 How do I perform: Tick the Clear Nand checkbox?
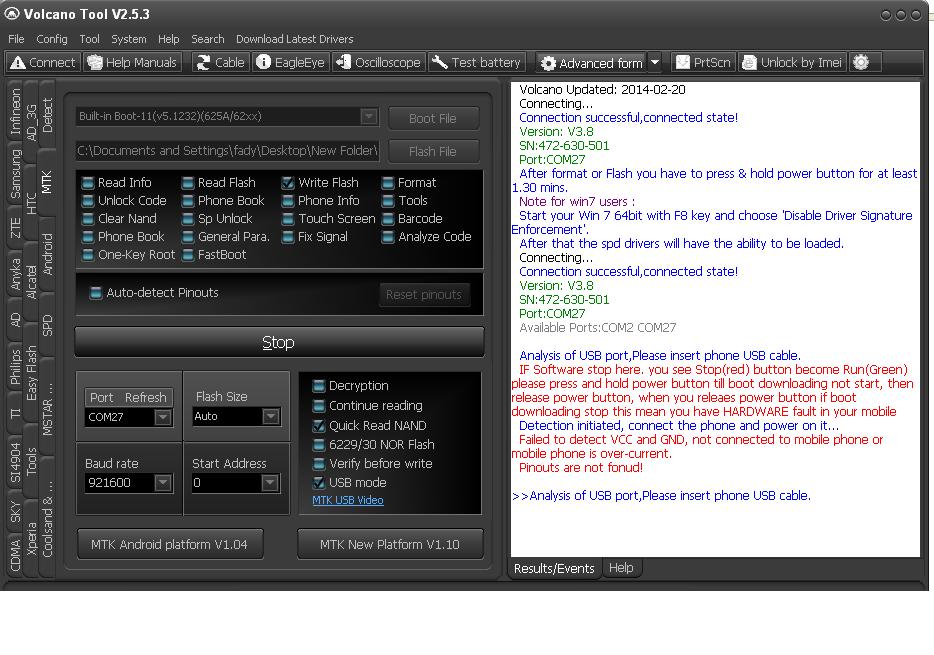point(88,219)
